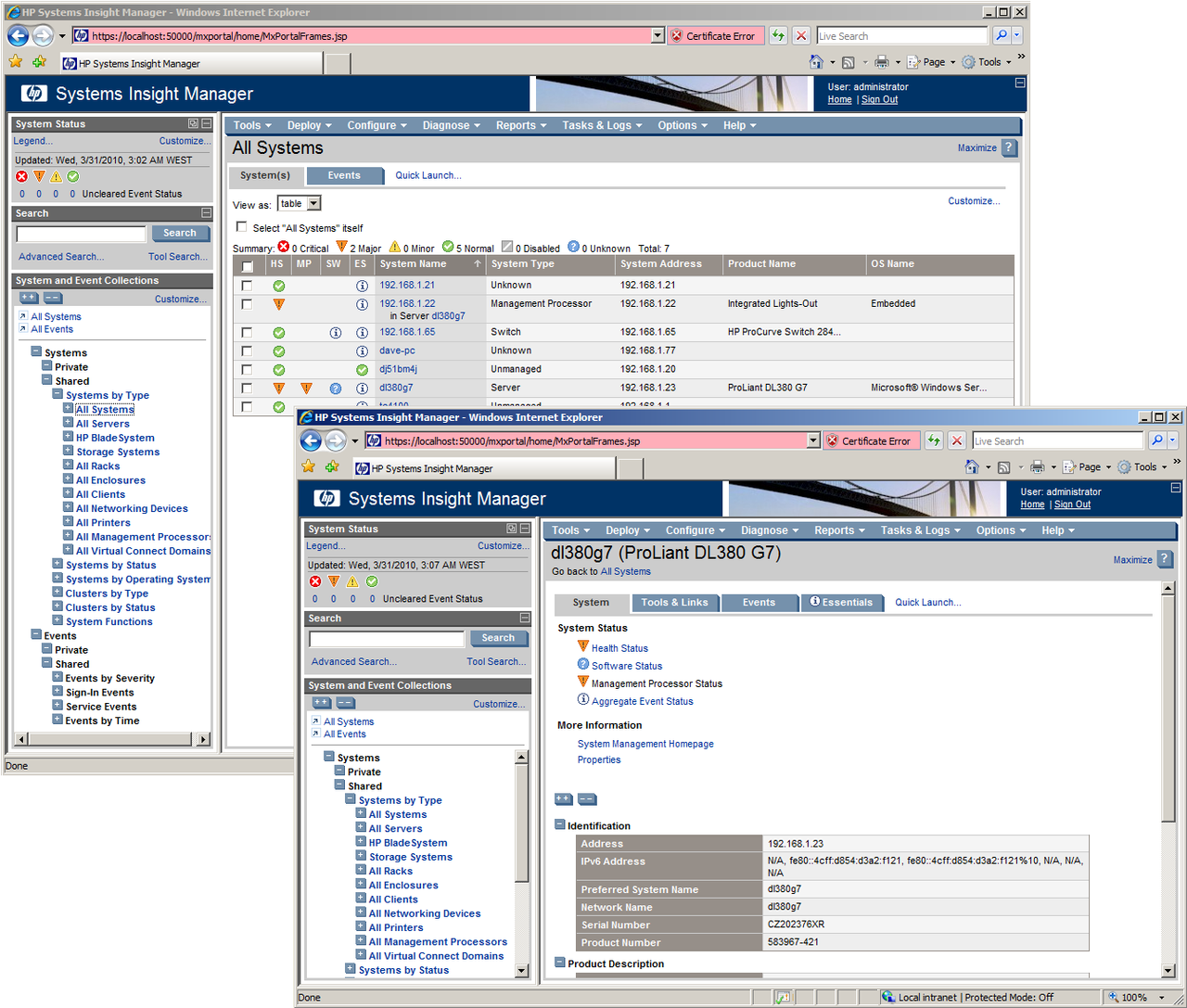Click Certificate Error shield in front window
The height and width of the screenshot is (1008, 1187).
coord(832,440)
